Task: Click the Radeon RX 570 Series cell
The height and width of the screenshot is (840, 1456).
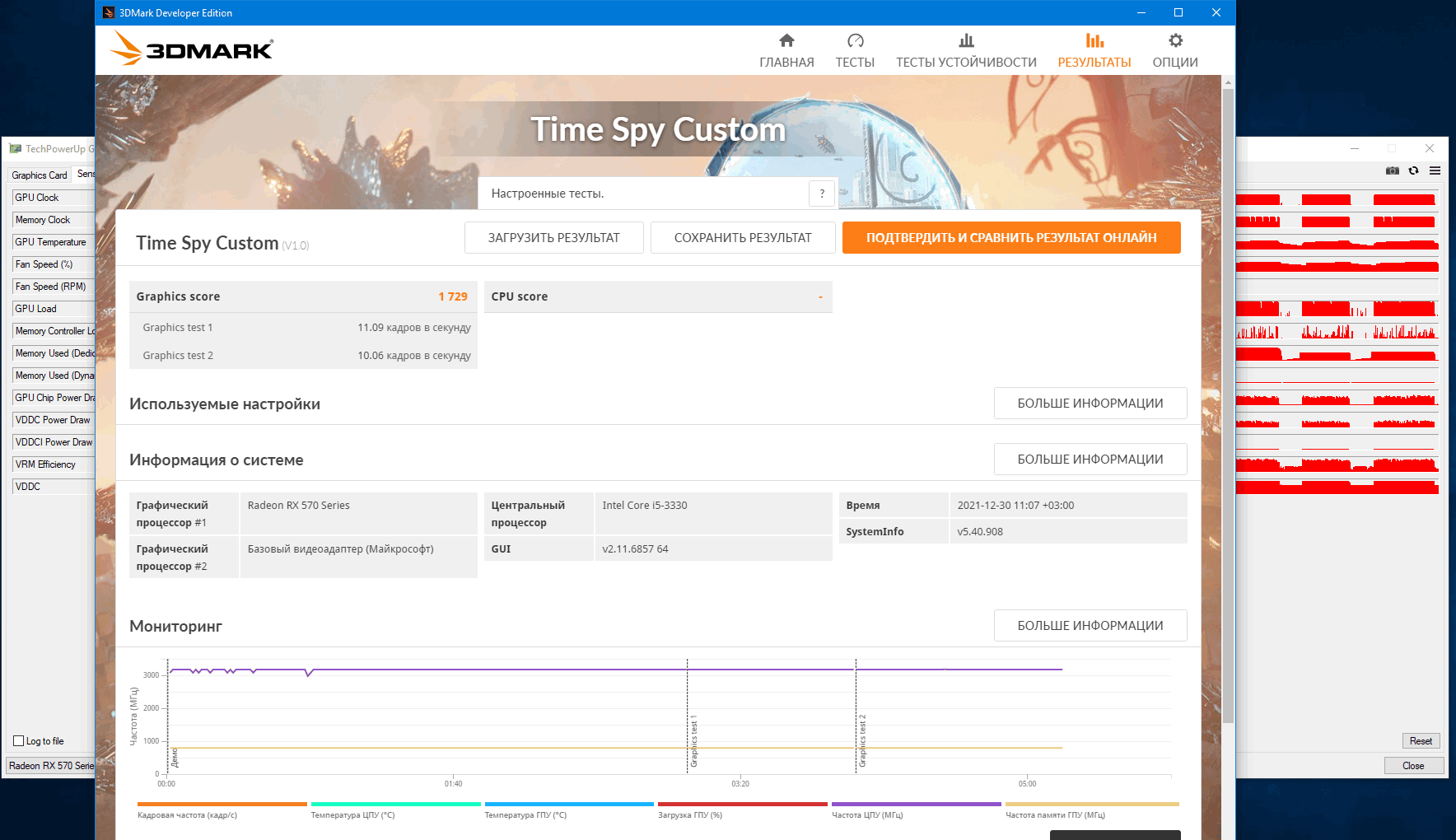Action: coord(358,514)
